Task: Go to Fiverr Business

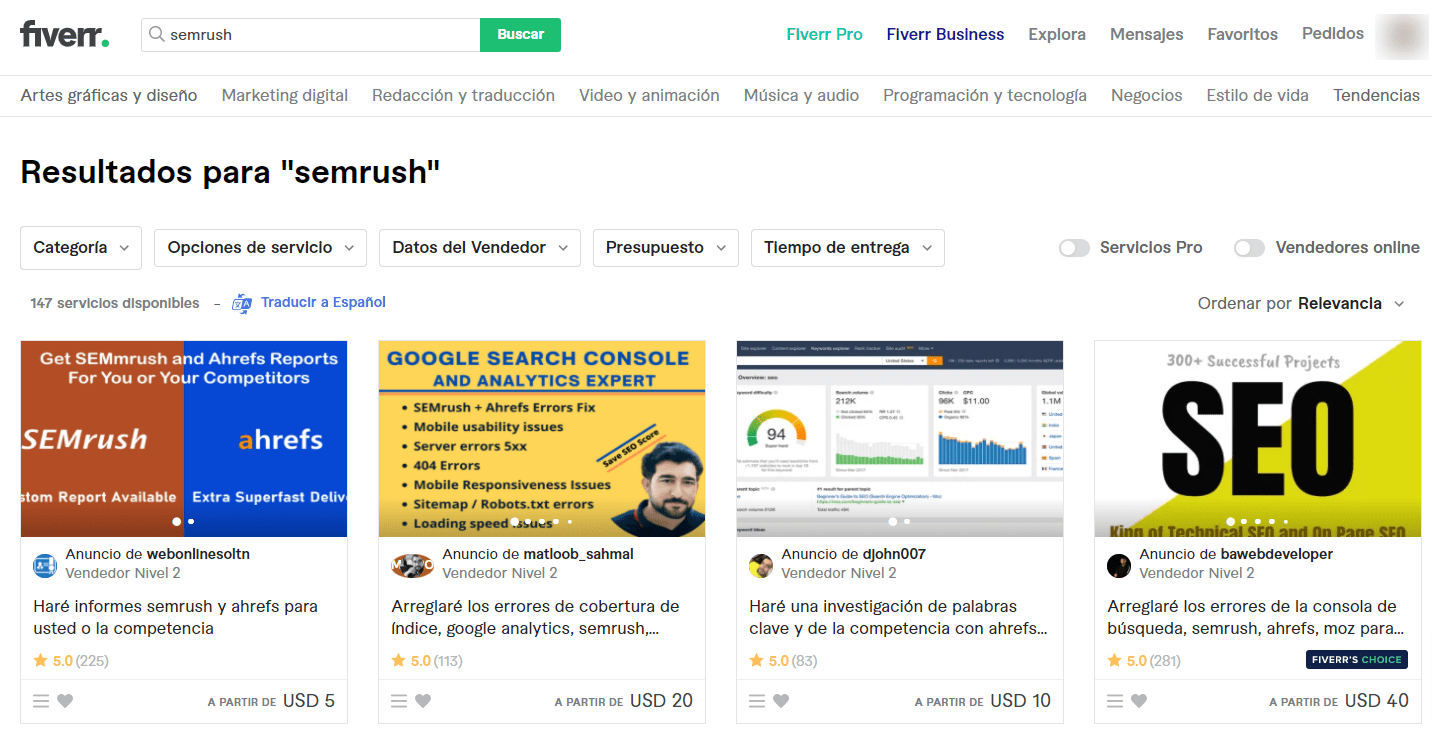Action: tap(945, 34)
